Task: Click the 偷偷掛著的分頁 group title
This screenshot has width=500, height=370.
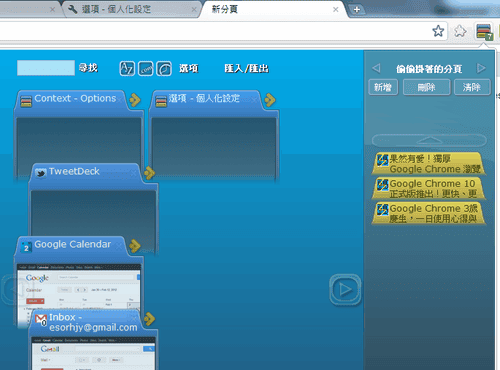Action: coord(429,69)
